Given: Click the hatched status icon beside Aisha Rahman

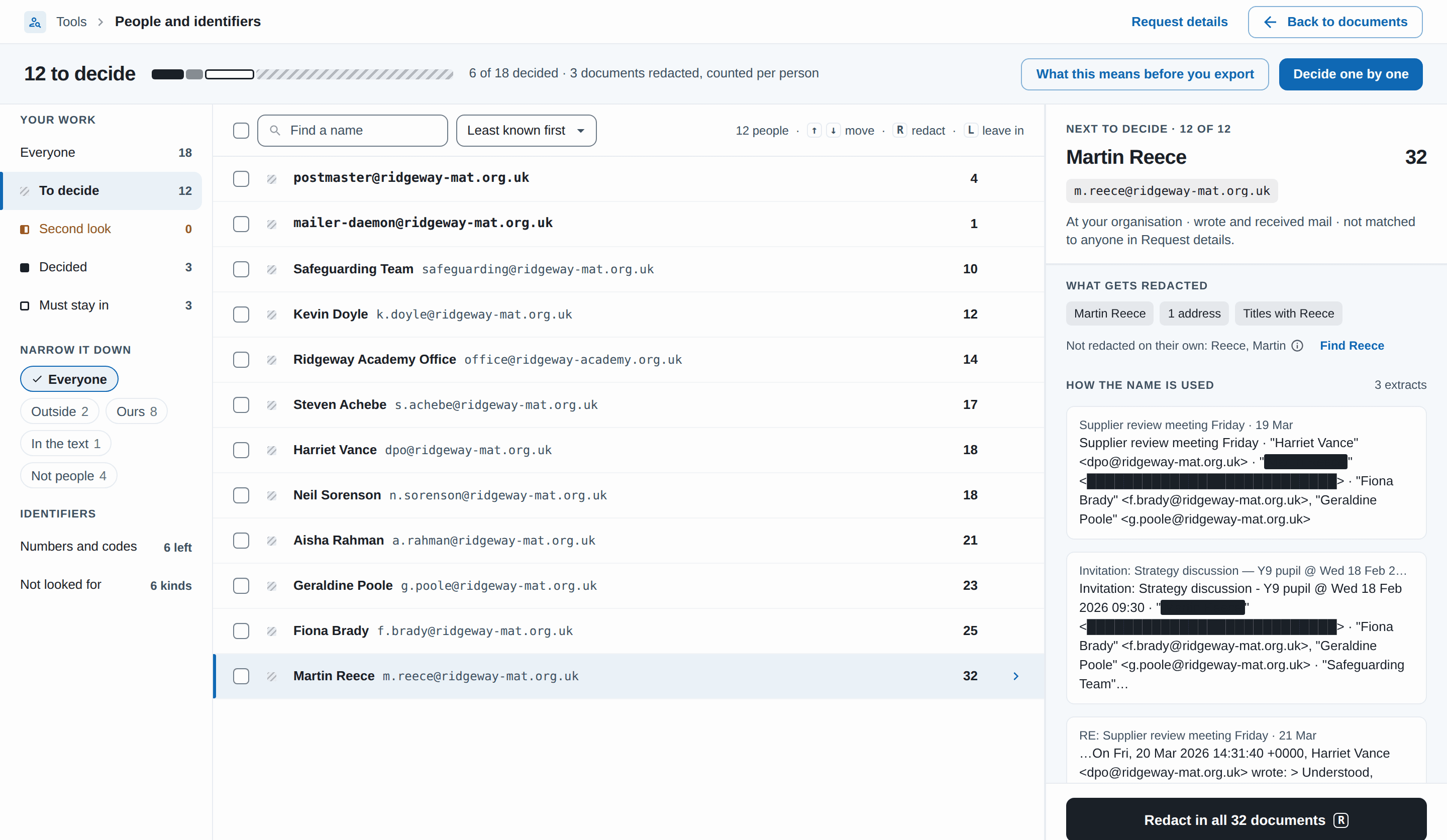Looking at the screenshot, I should click(272, 541).
